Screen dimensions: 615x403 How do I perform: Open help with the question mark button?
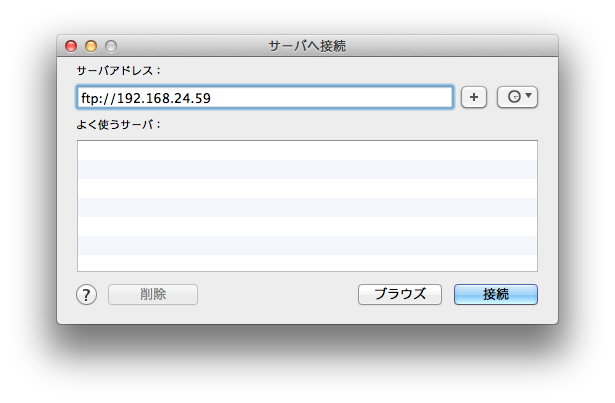coord(86,295)
